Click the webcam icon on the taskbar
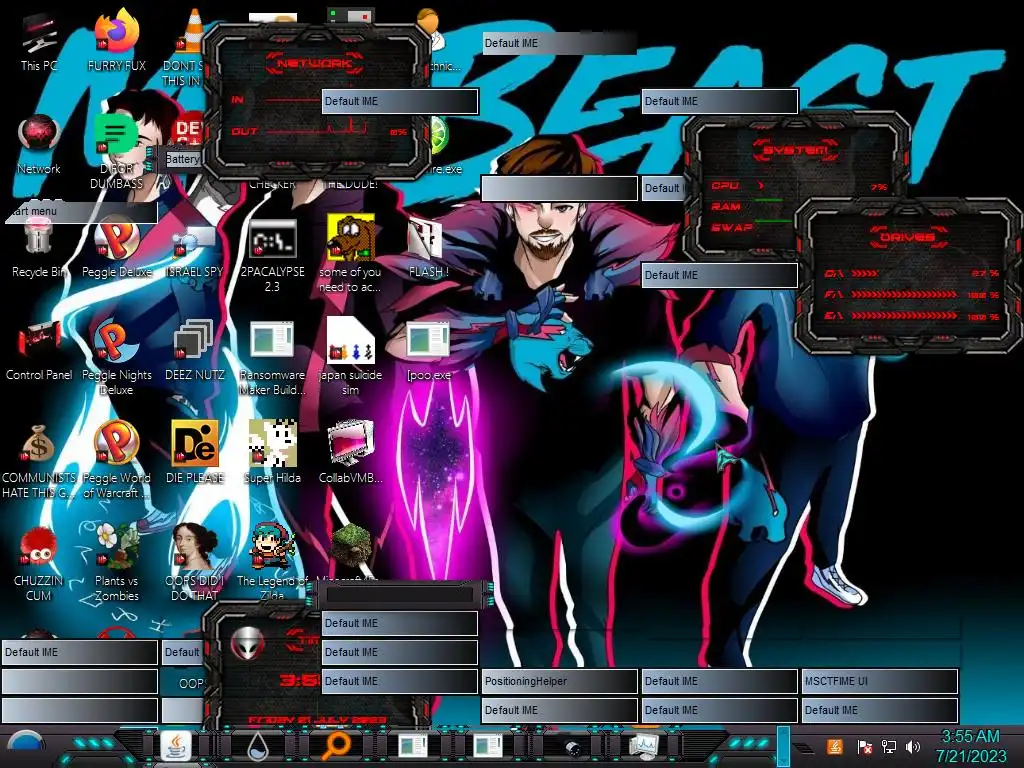This screenshot has height=768, width=1024. tap(571, 747)
